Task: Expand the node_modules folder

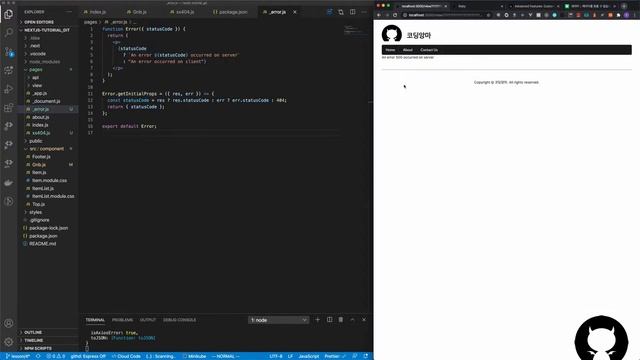Action: 44,62
